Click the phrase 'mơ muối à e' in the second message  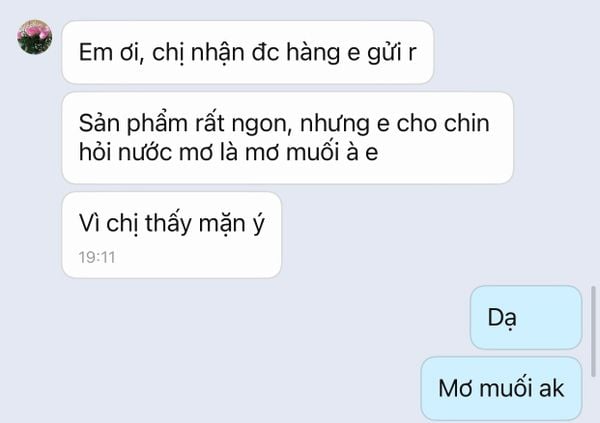pyautogui.click(x=311, y=152)
